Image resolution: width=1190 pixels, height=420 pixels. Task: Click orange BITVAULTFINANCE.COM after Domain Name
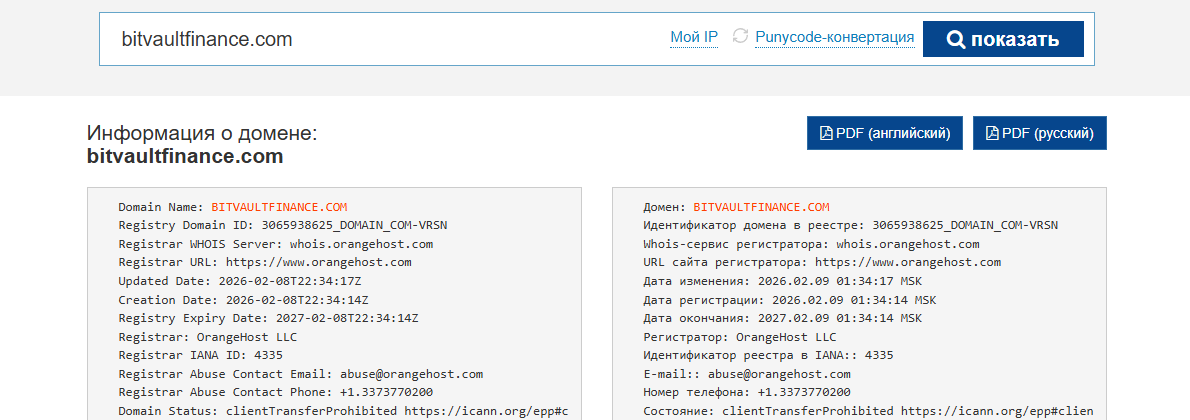(x=279, y=207)
